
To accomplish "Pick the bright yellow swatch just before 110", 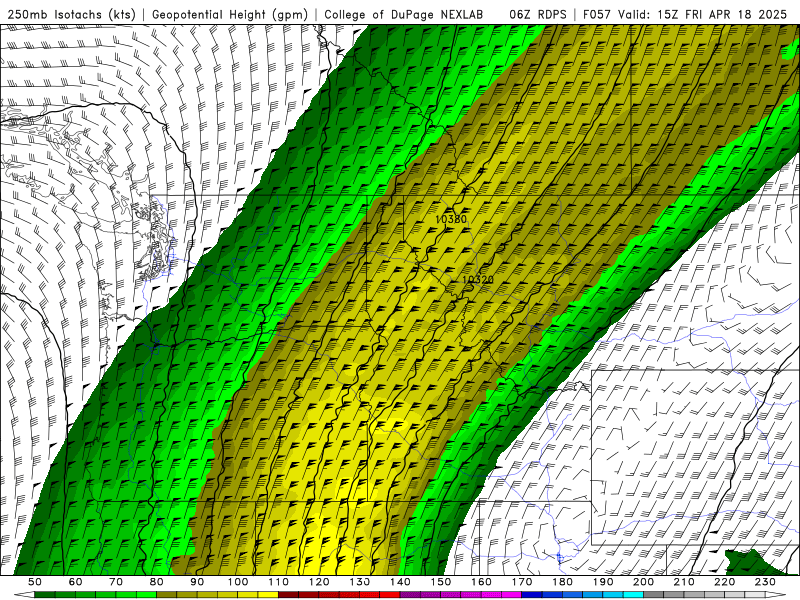I will 268,595.
